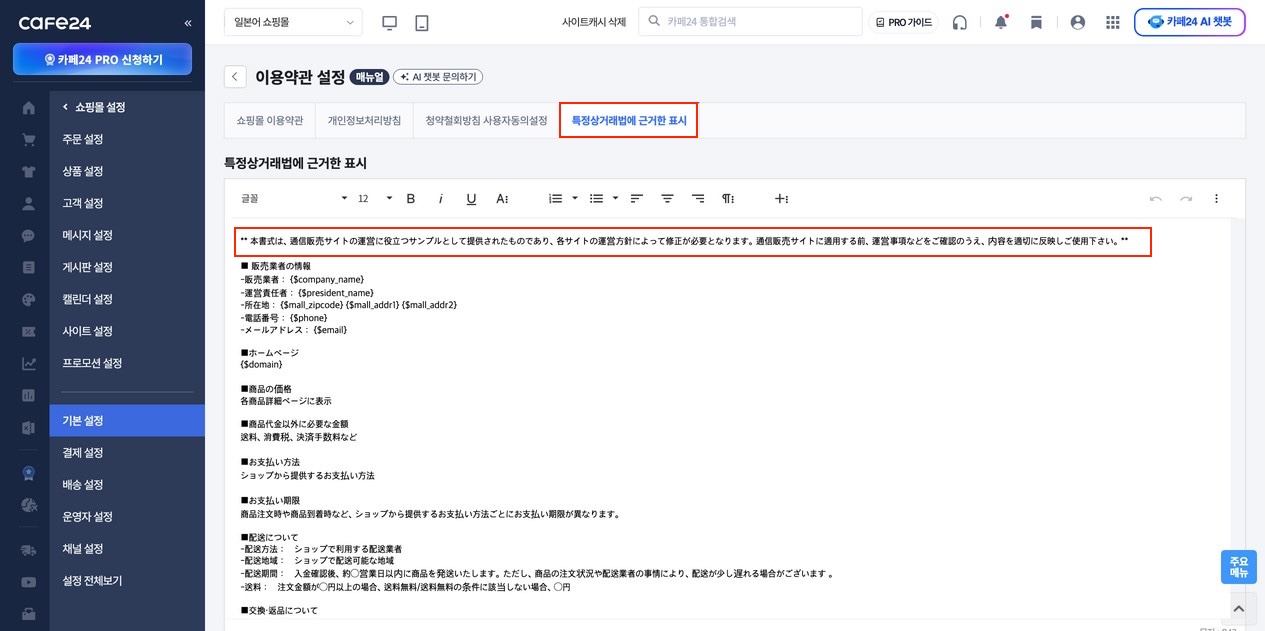Click the 카페24 PRO 신청하기 button
This screenshot has height=631, width=1265.
click(102, 59)
